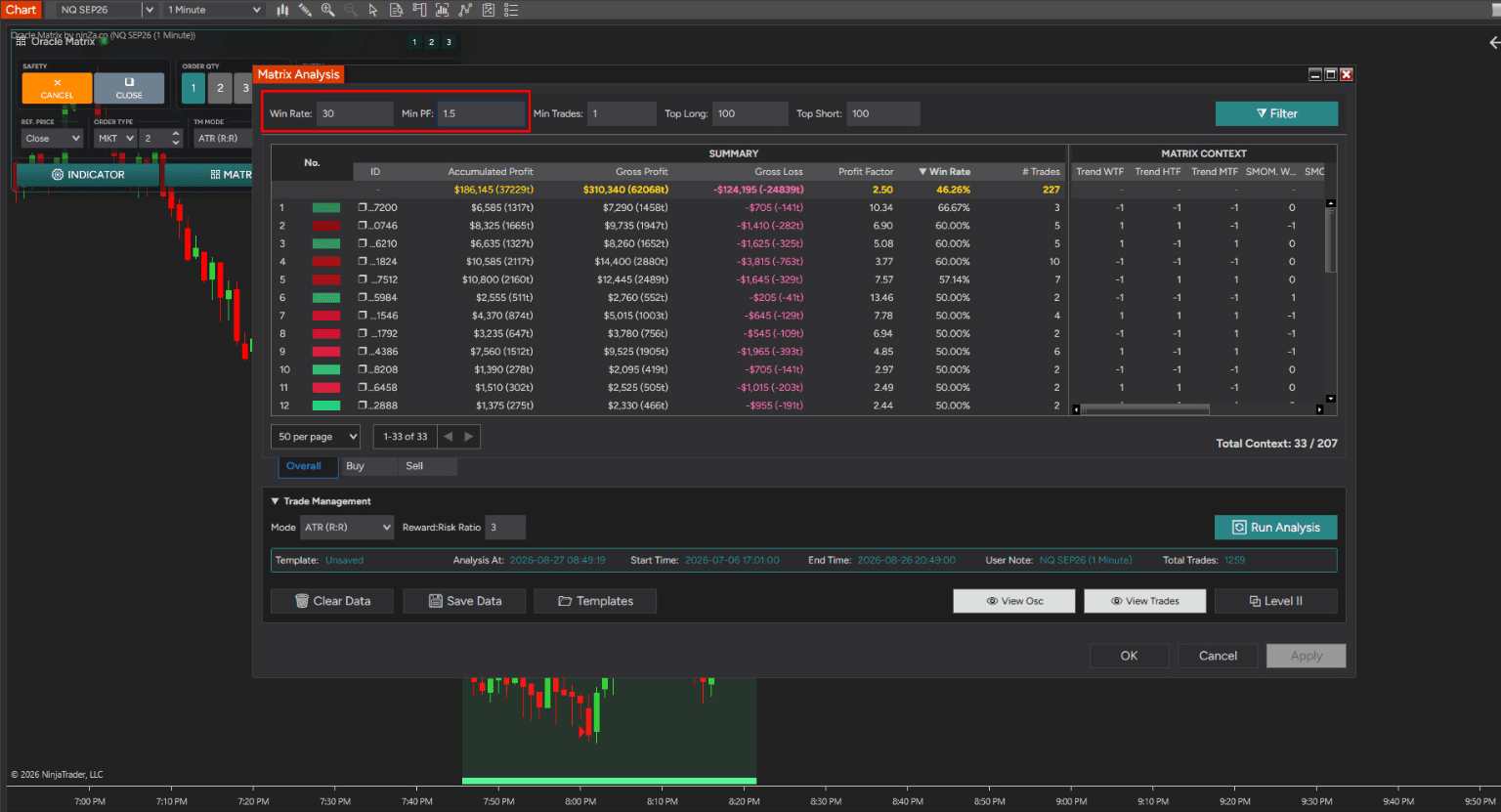
Task: Open the chart trader icon in toolbar
Action: tap(419, 10)
